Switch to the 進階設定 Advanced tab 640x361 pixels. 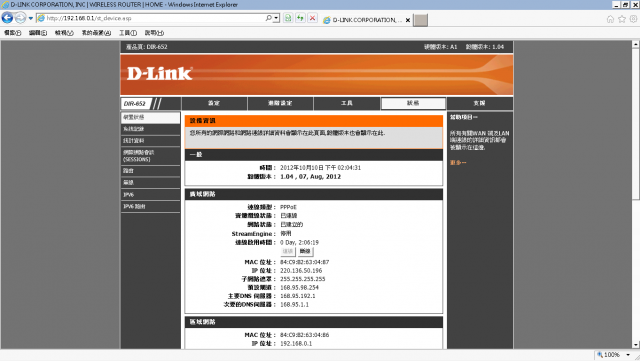(x=280, y=103)
